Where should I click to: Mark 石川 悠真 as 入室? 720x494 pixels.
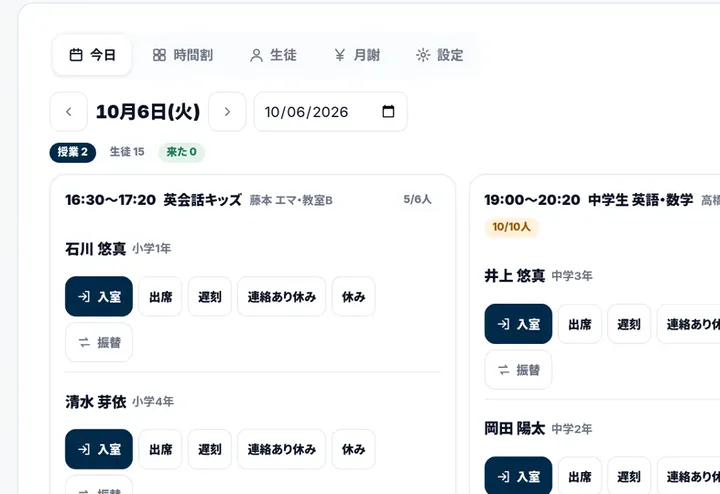(x=99, y=297)
